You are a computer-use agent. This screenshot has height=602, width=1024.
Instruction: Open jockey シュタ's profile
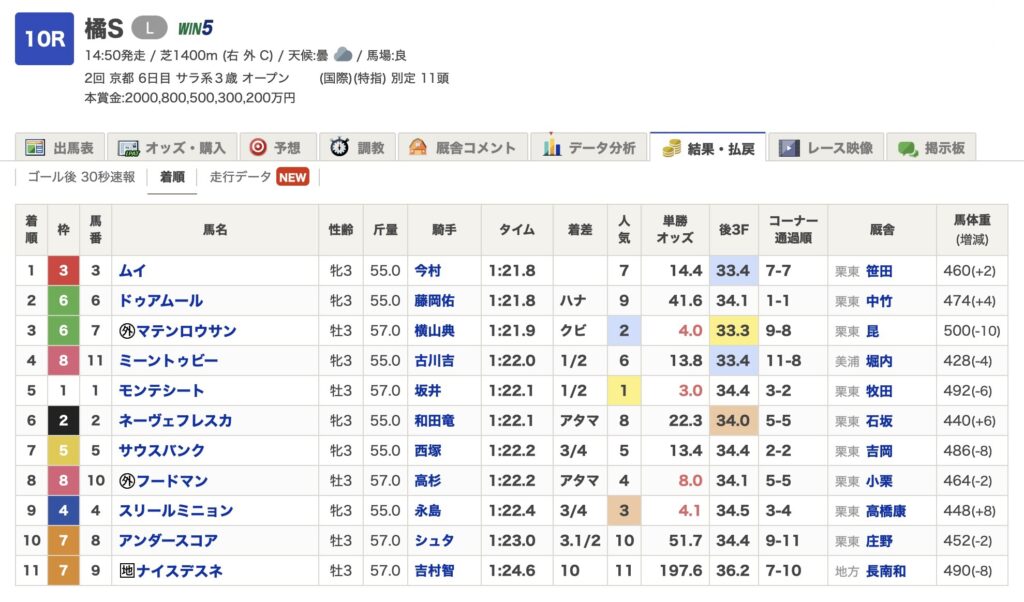coord(434,541)
